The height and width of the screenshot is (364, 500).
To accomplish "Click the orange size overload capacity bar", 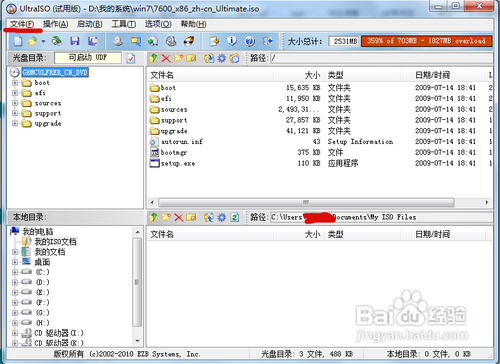I will [426, 41].
